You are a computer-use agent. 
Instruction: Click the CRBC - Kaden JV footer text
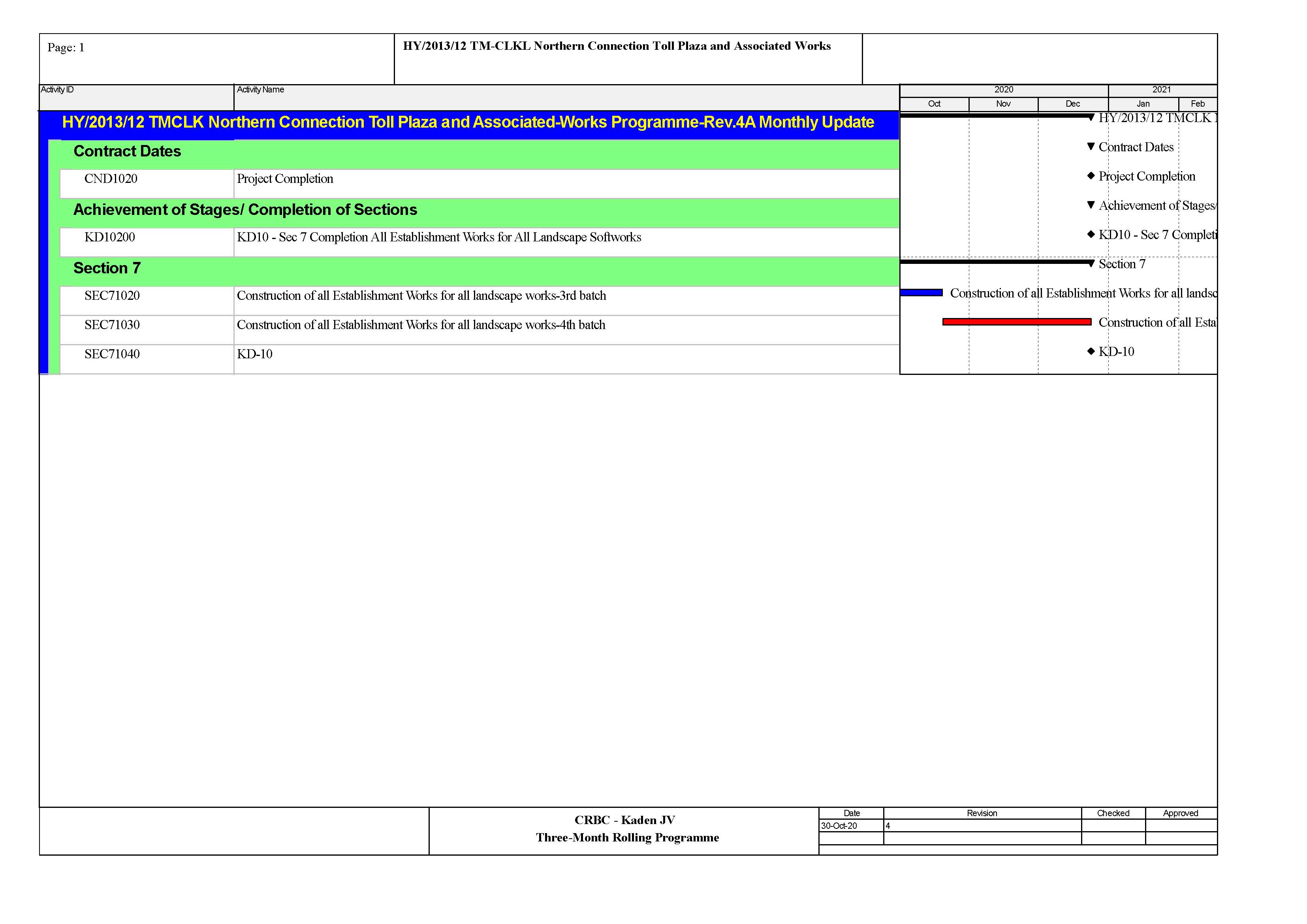click(x=625, y=820)
